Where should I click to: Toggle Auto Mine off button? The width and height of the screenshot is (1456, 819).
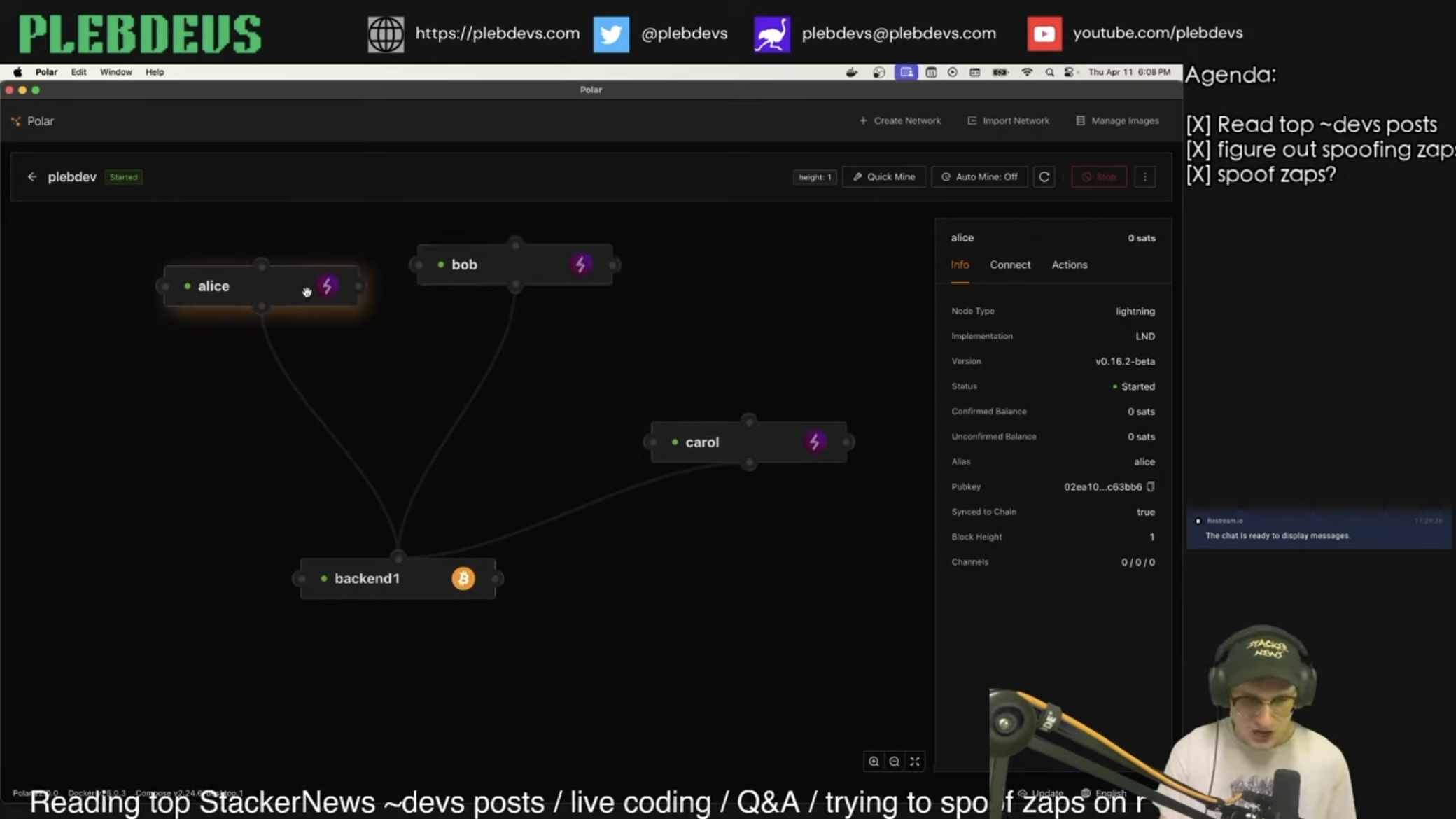[979, 177]
